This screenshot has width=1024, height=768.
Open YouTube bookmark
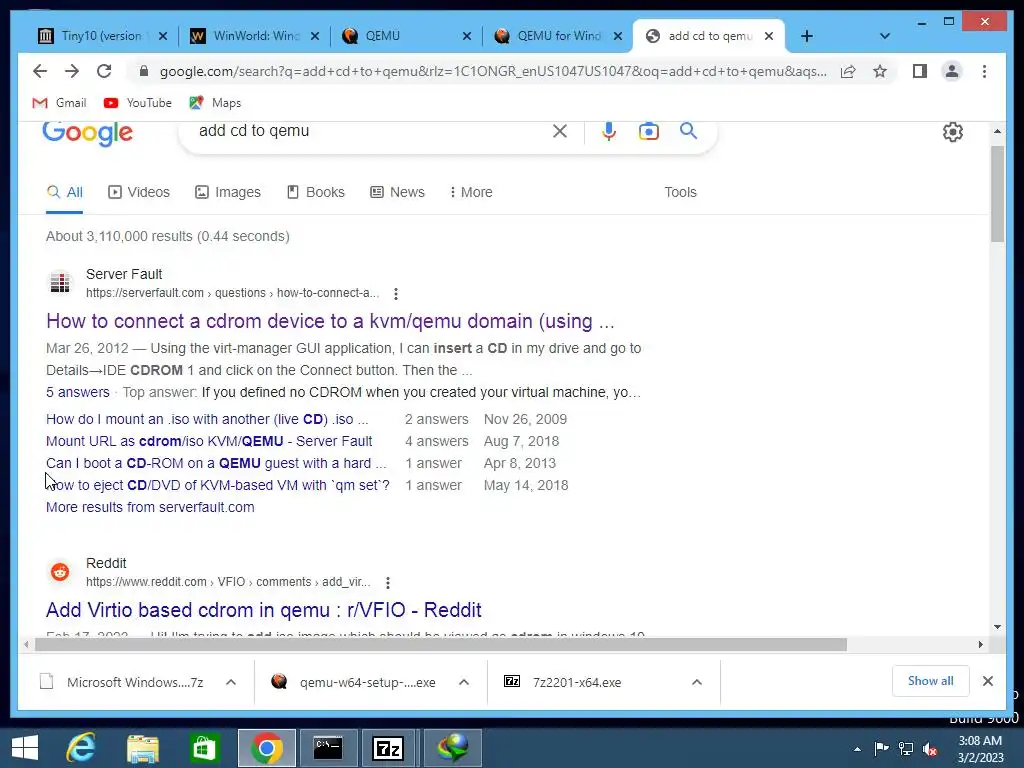pyautogui.click(x=137, y=103)
